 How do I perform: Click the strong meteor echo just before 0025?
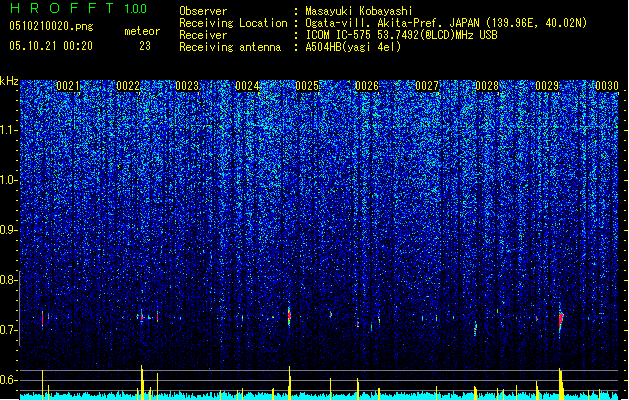click(289, 315)
